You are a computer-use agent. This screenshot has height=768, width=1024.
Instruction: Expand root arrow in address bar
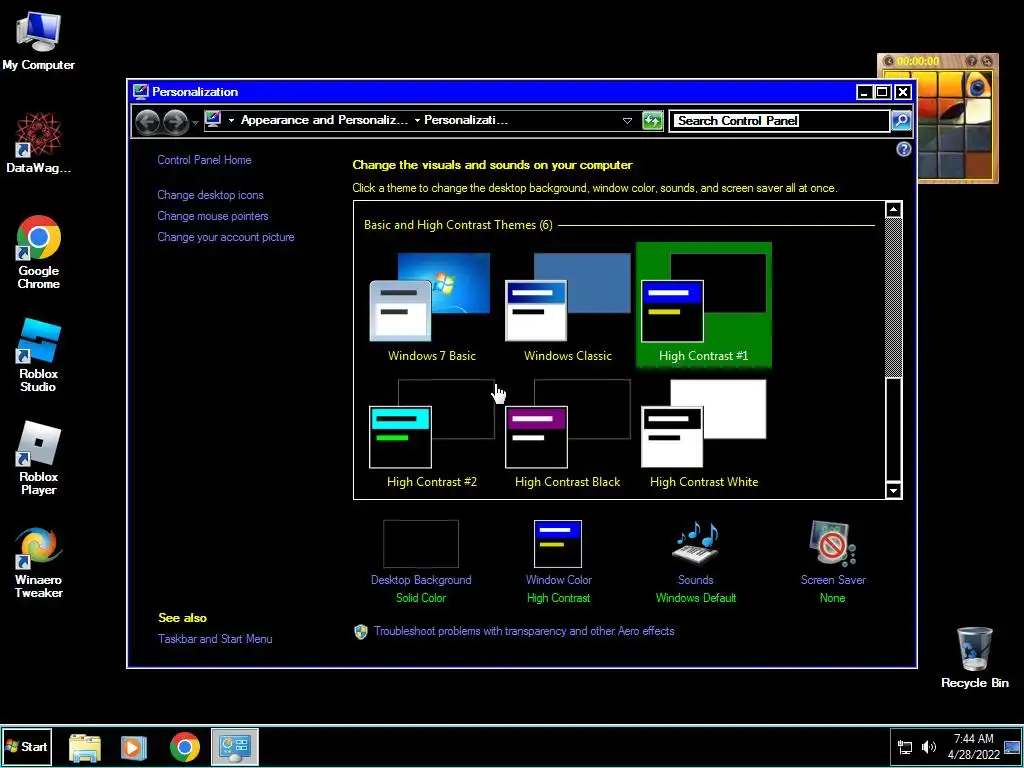coord(231,120)
